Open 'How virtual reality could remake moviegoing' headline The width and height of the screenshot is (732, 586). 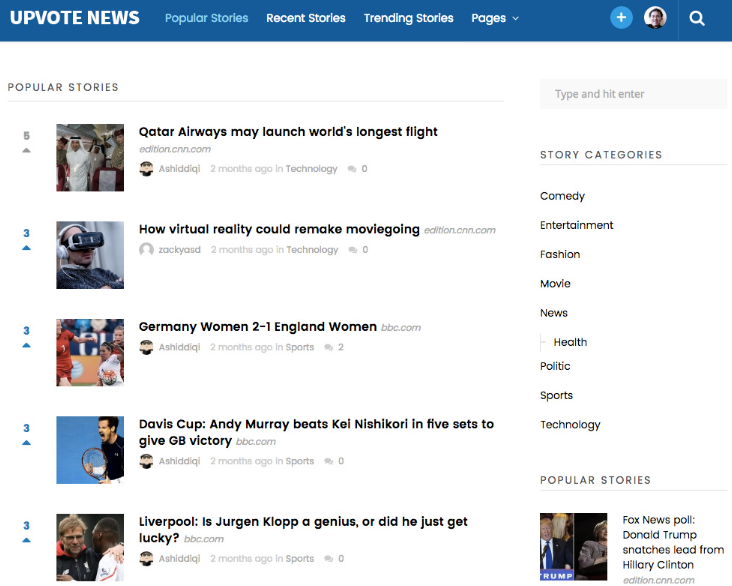coord(279,229)
